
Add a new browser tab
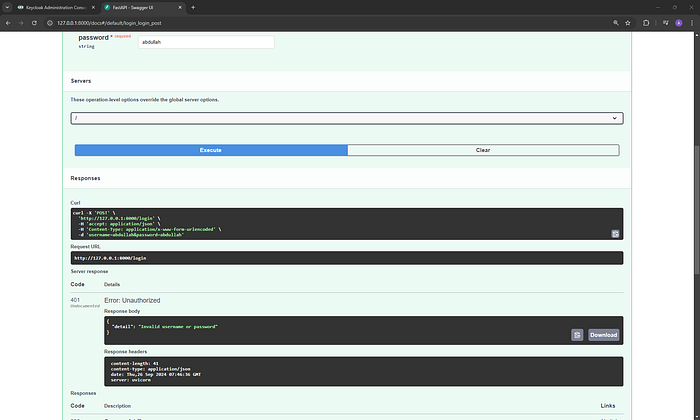(x=193, y=7)
